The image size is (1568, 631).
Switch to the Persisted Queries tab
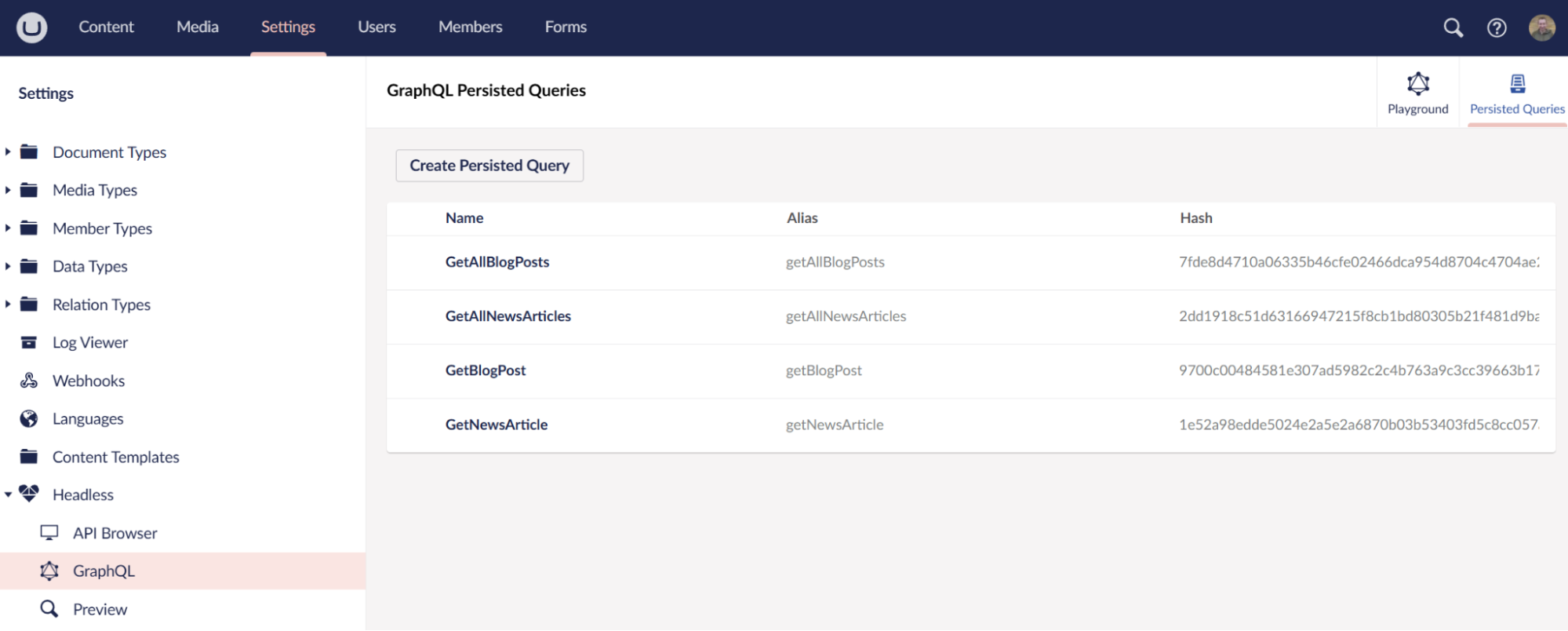tap(1517, 93)
